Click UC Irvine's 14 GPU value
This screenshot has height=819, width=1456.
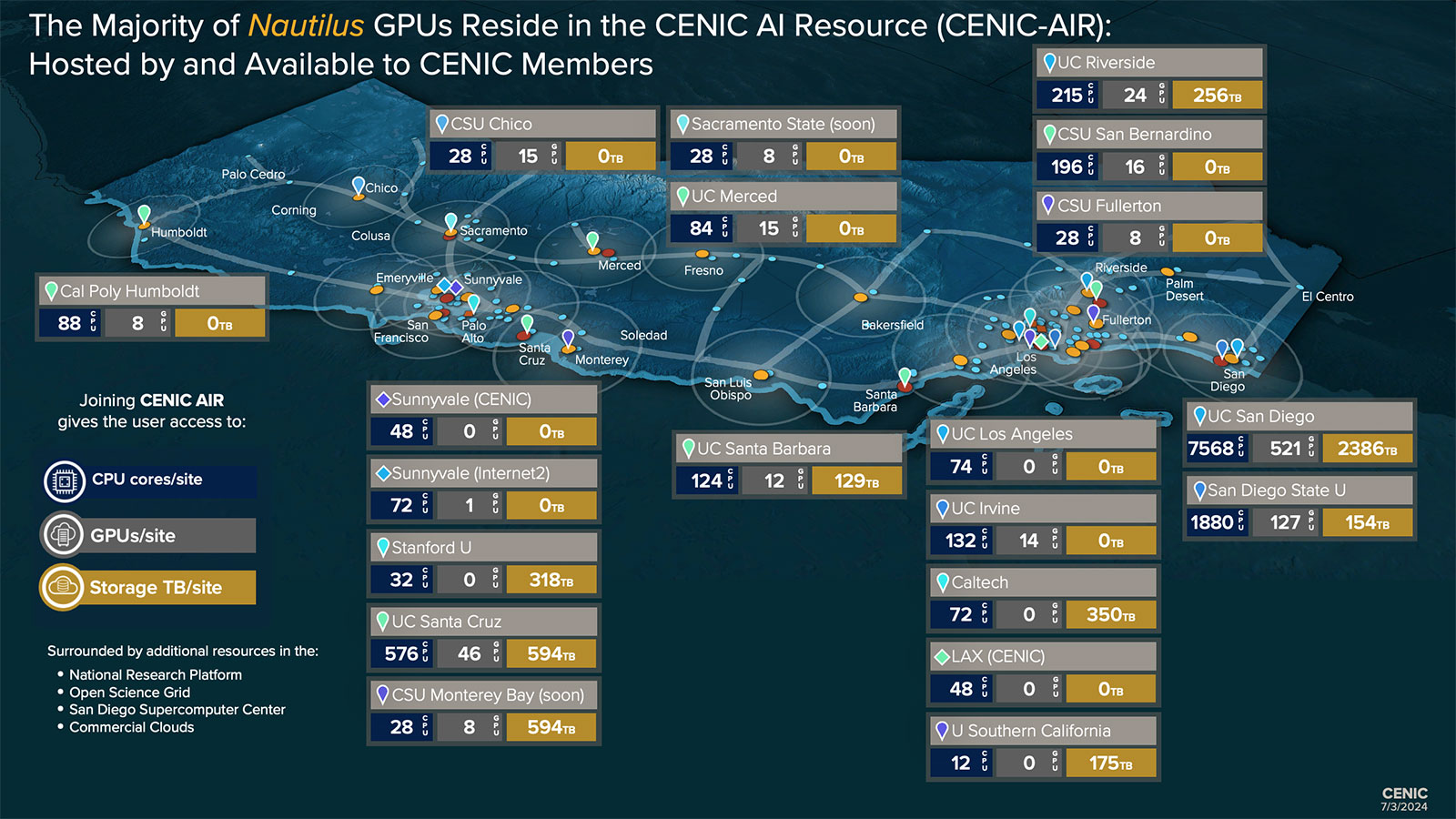click(1028, 541)
